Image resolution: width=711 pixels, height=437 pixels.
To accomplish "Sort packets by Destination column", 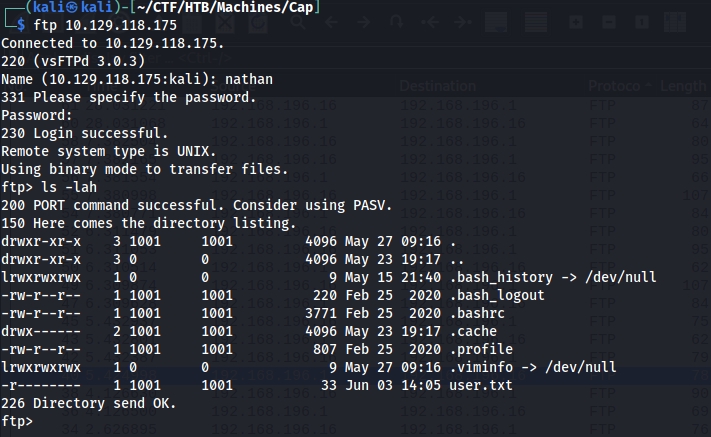I will click(x=438, y=86).
